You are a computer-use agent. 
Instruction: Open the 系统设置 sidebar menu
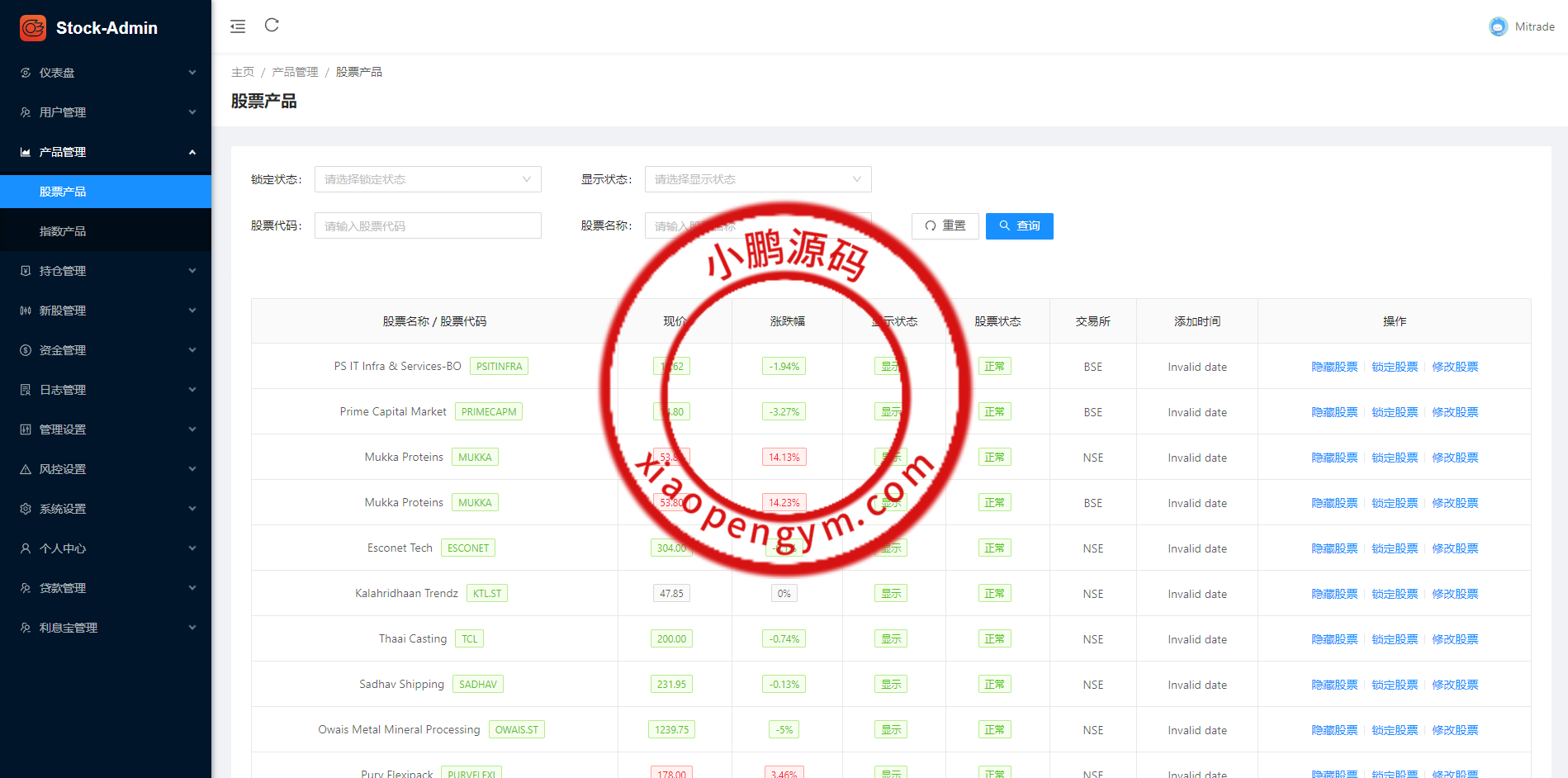pos(106,509)
